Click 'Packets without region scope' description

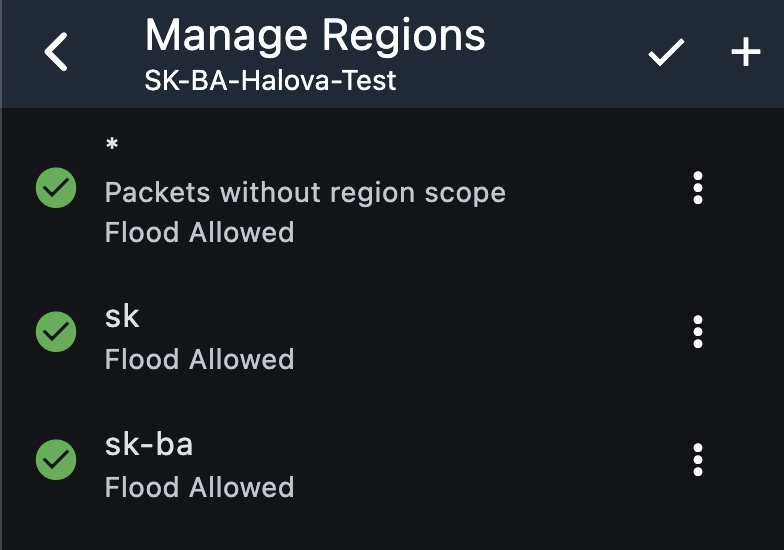[x=305, y=192]
